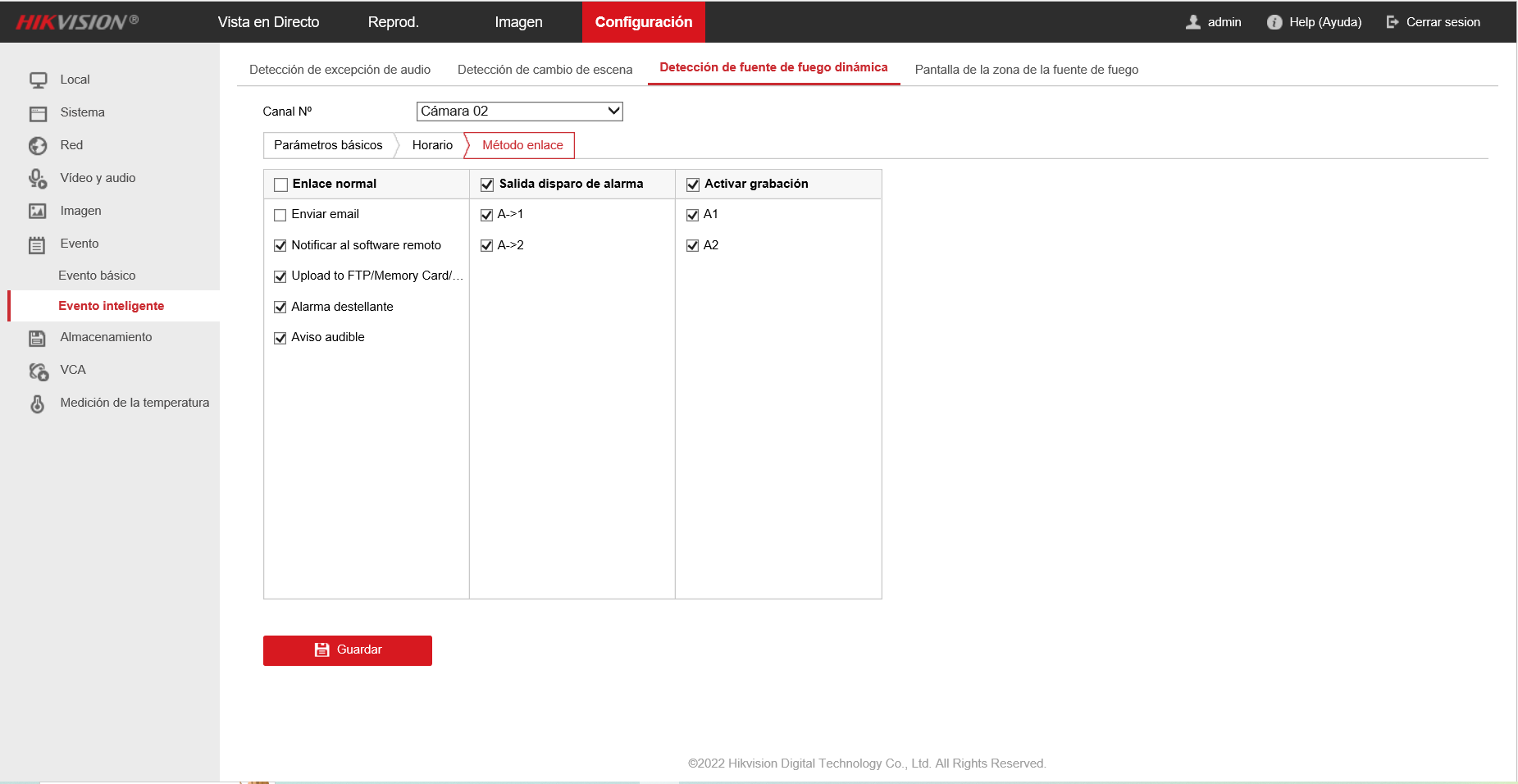Screen dimensions: 1518x784
Task: Disable alarm output A->2 checkbox
Action: point(486,245)
